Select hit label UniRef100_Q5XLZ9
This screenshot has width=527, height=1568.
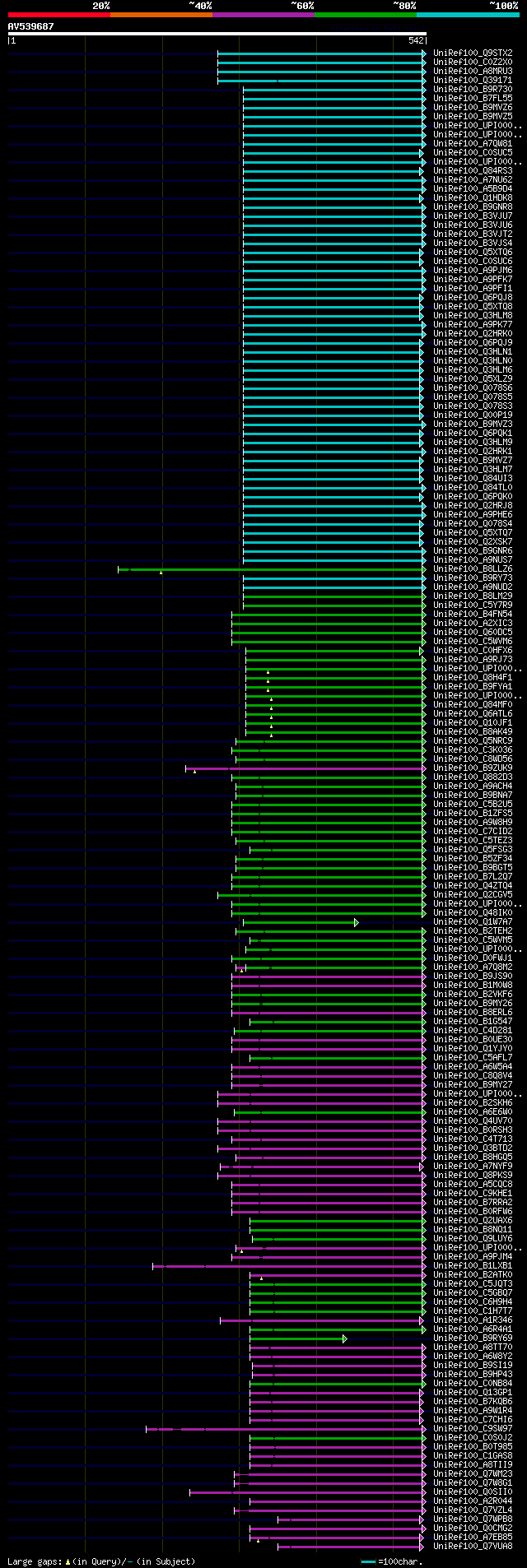473,379
